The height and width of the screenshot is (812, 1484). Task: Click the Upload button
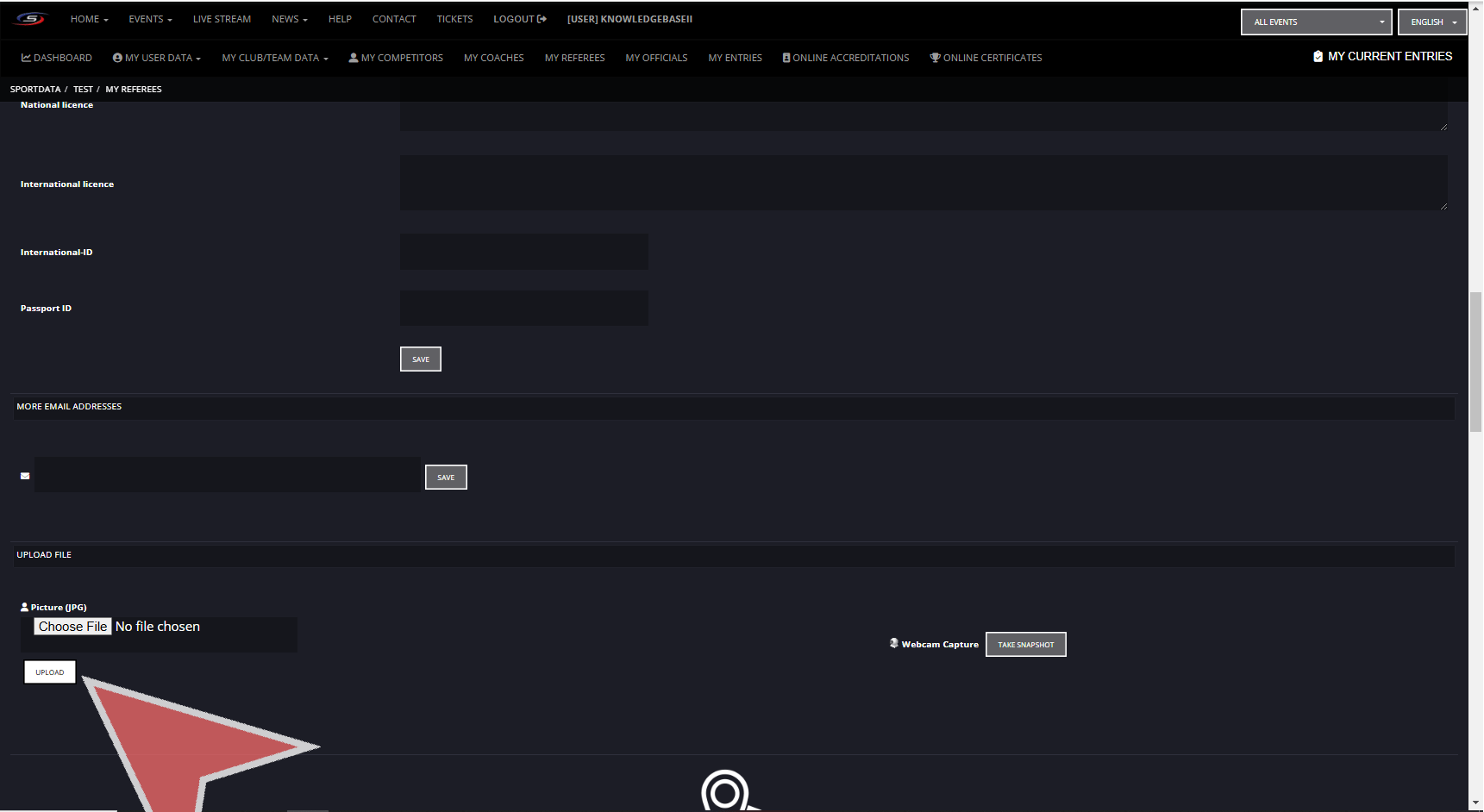click(x=50, y=672)
